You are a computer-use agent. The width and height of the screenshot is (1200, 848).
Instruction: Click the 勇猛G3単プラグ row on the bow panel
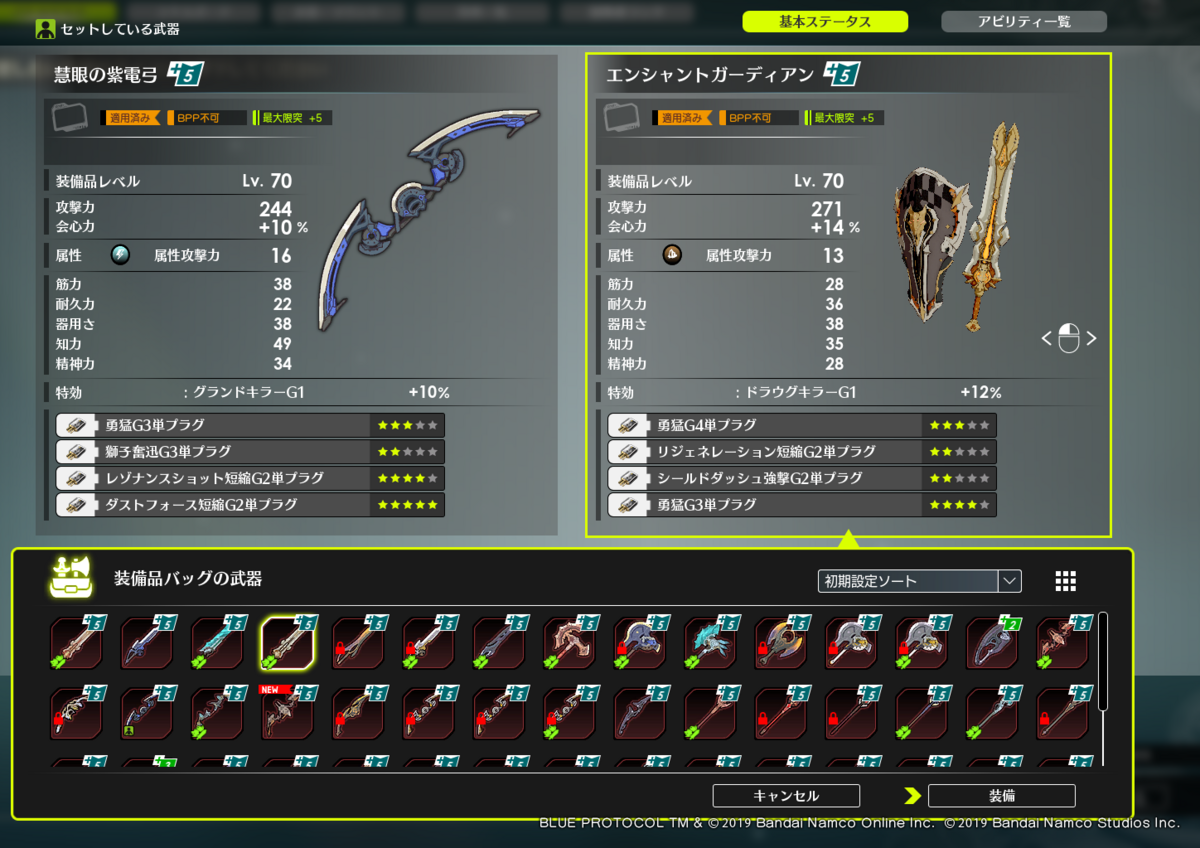pos(250,425)
